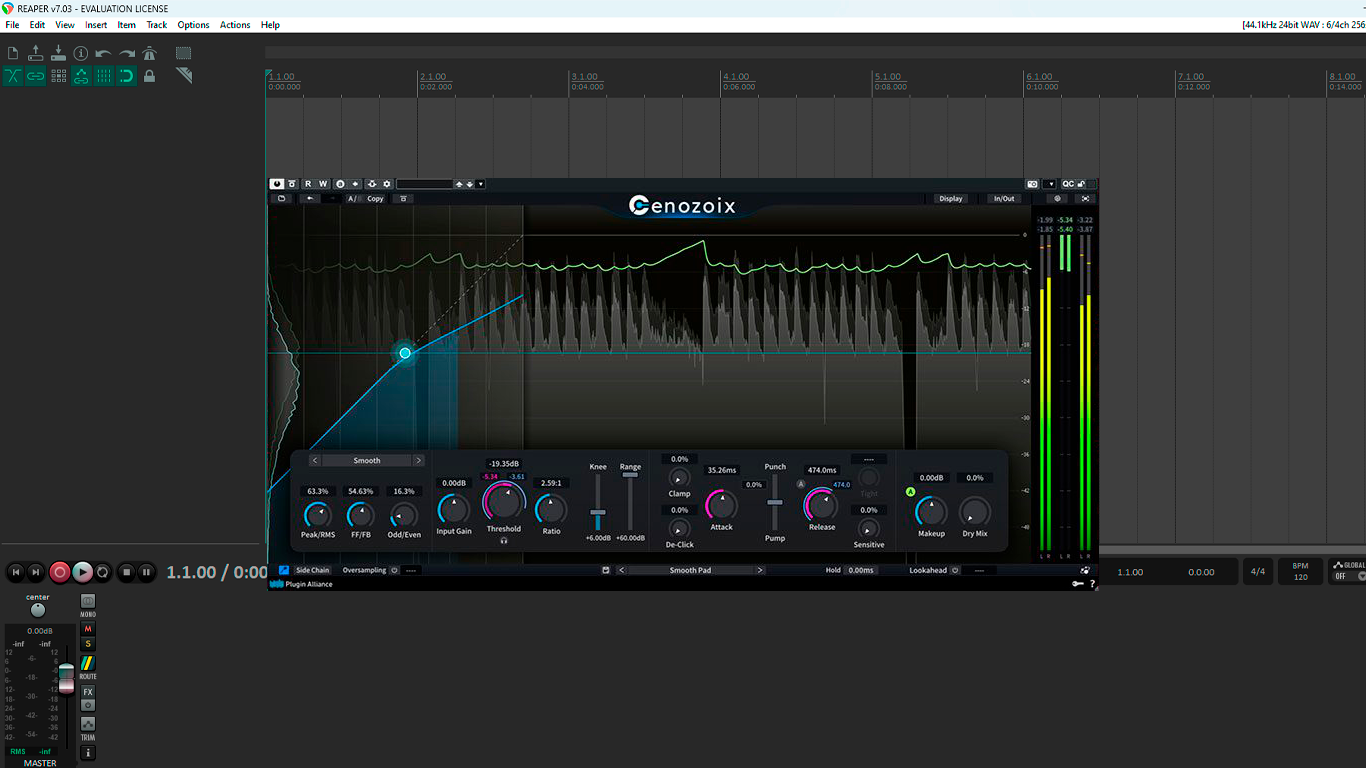Open the Smooth Pad preset selector
1366x768 pixels.
click(x=690, y=570)
